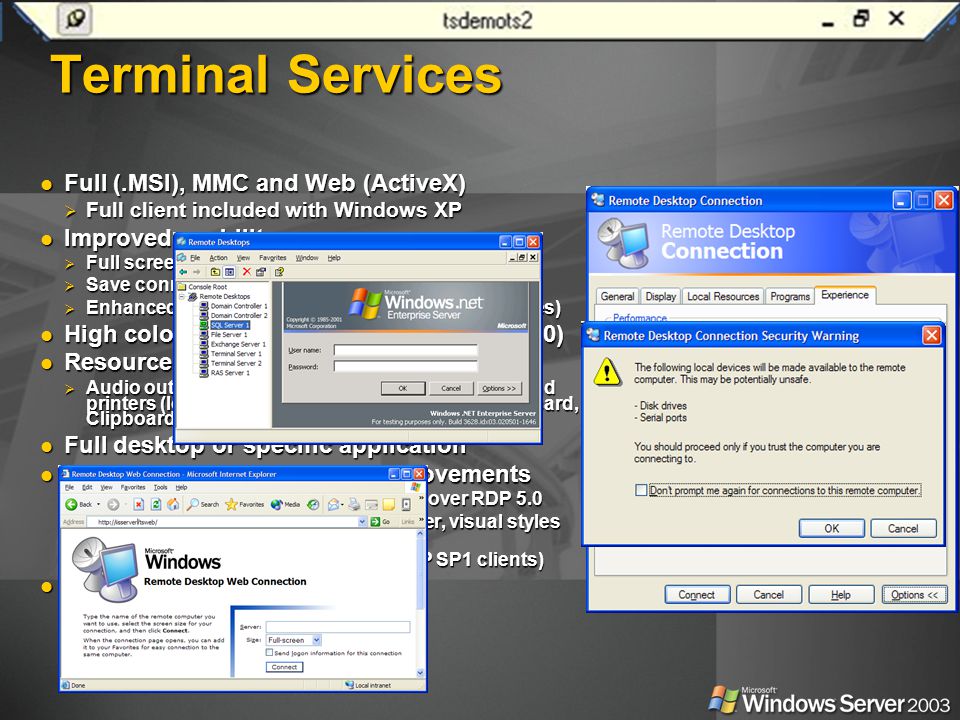Click Help in Remote Desktop Connection window

pos(841,594)
